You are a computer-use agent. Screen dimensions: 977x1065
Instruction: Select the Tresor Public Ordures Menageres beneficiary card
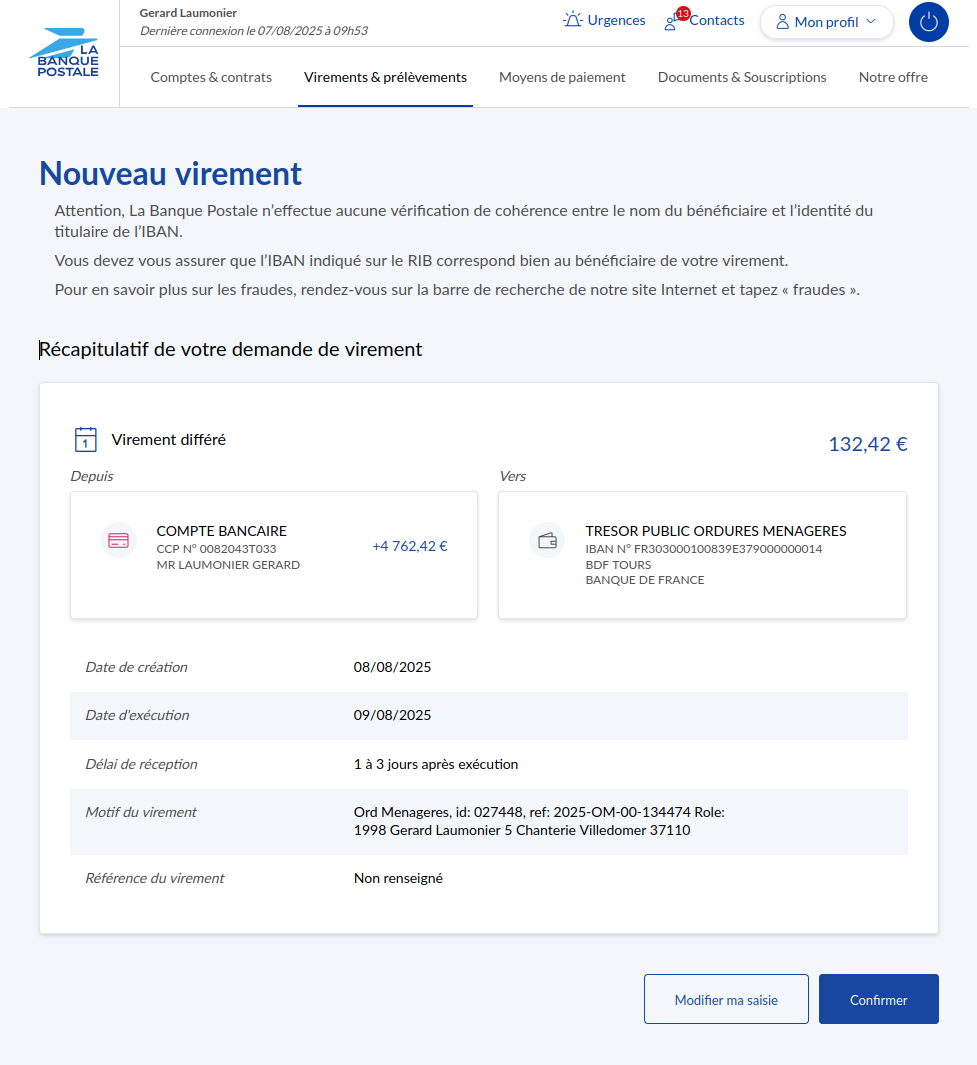pyautogui.click(x=702, y=555)
